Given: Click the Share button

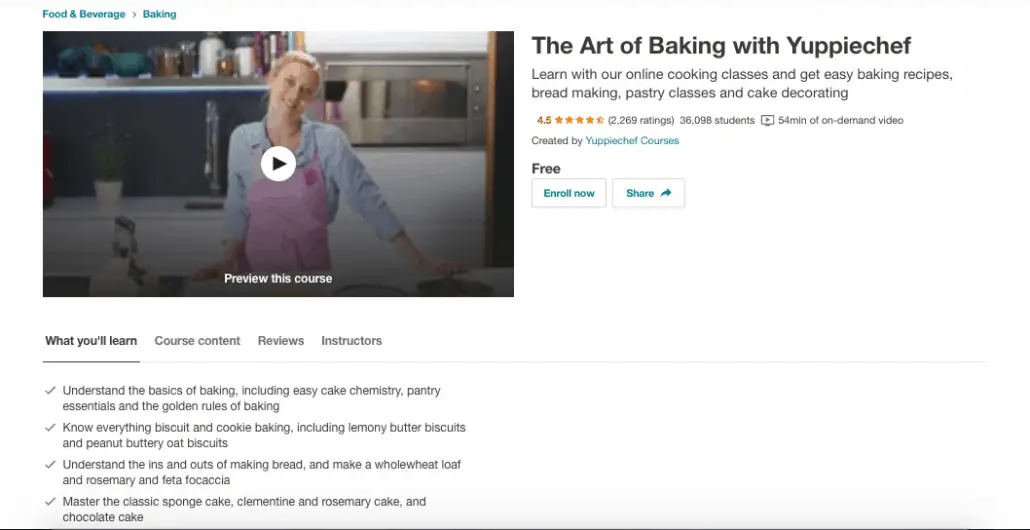Looking at the screenshot, I should click(648, 193).
